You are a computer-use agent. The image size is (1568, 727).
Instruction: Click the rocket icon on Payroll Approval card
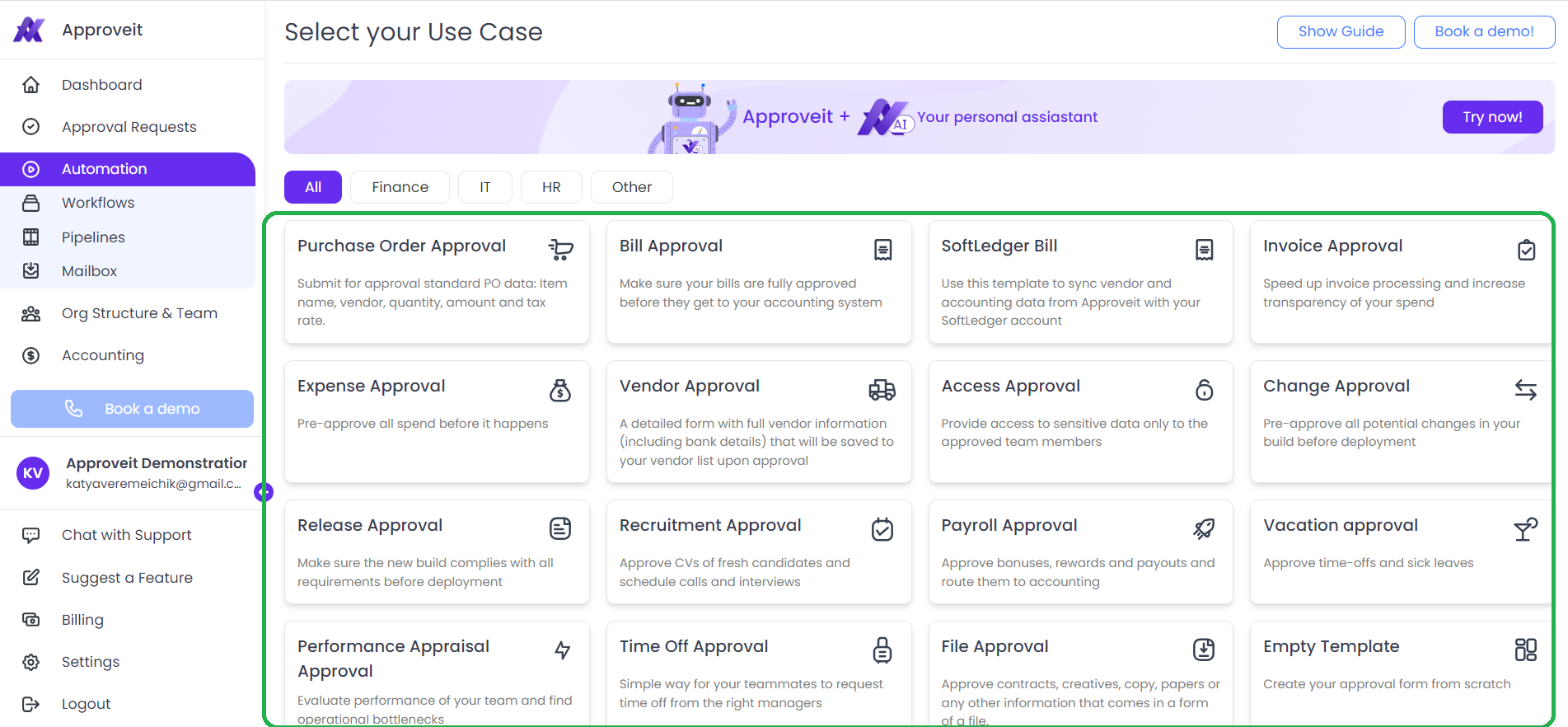(x=1205, y=529)
